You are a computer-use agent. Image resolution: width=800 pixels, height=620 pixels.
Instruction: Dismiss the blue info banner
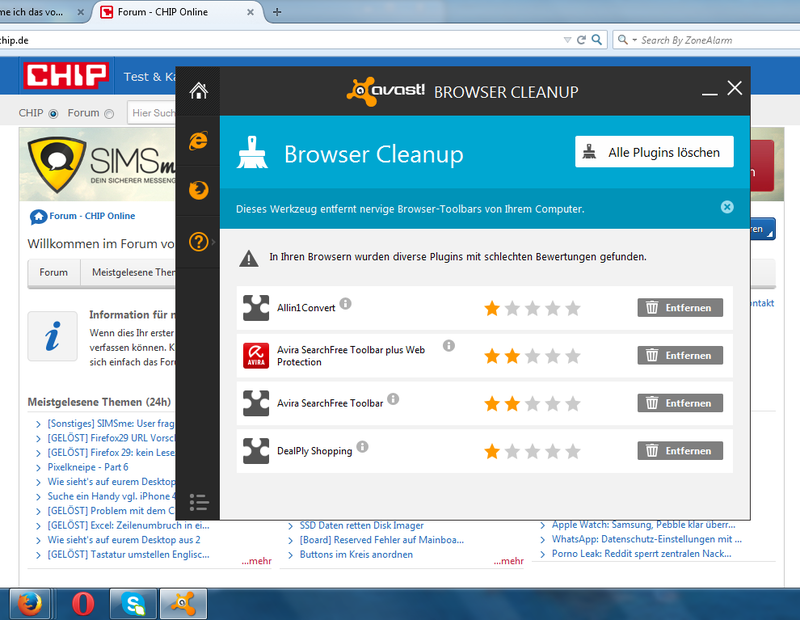pyautogui.click(x=727, y=207)
